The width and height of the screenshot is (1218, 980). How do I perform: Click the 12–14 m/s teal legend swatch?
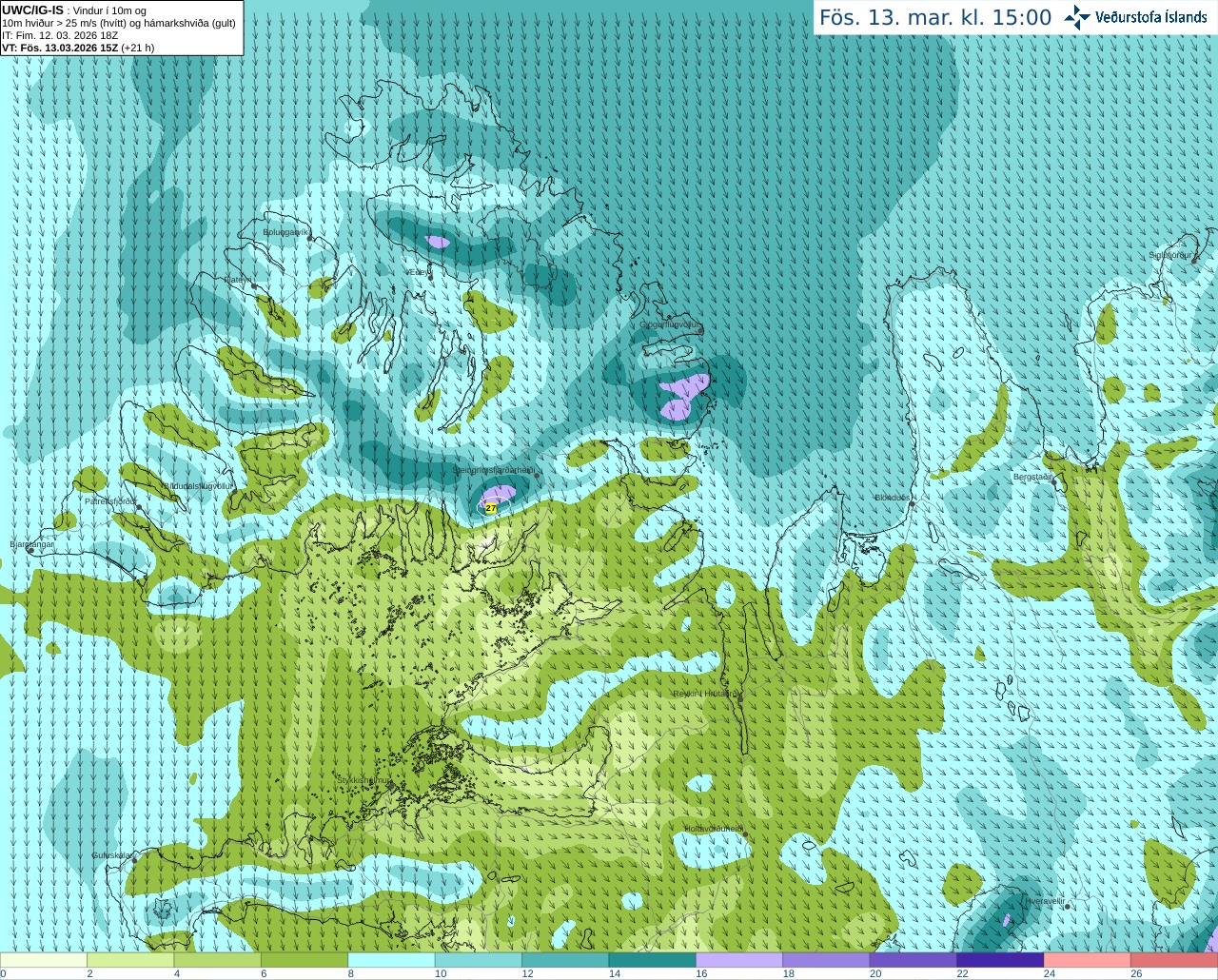[565, 960]
